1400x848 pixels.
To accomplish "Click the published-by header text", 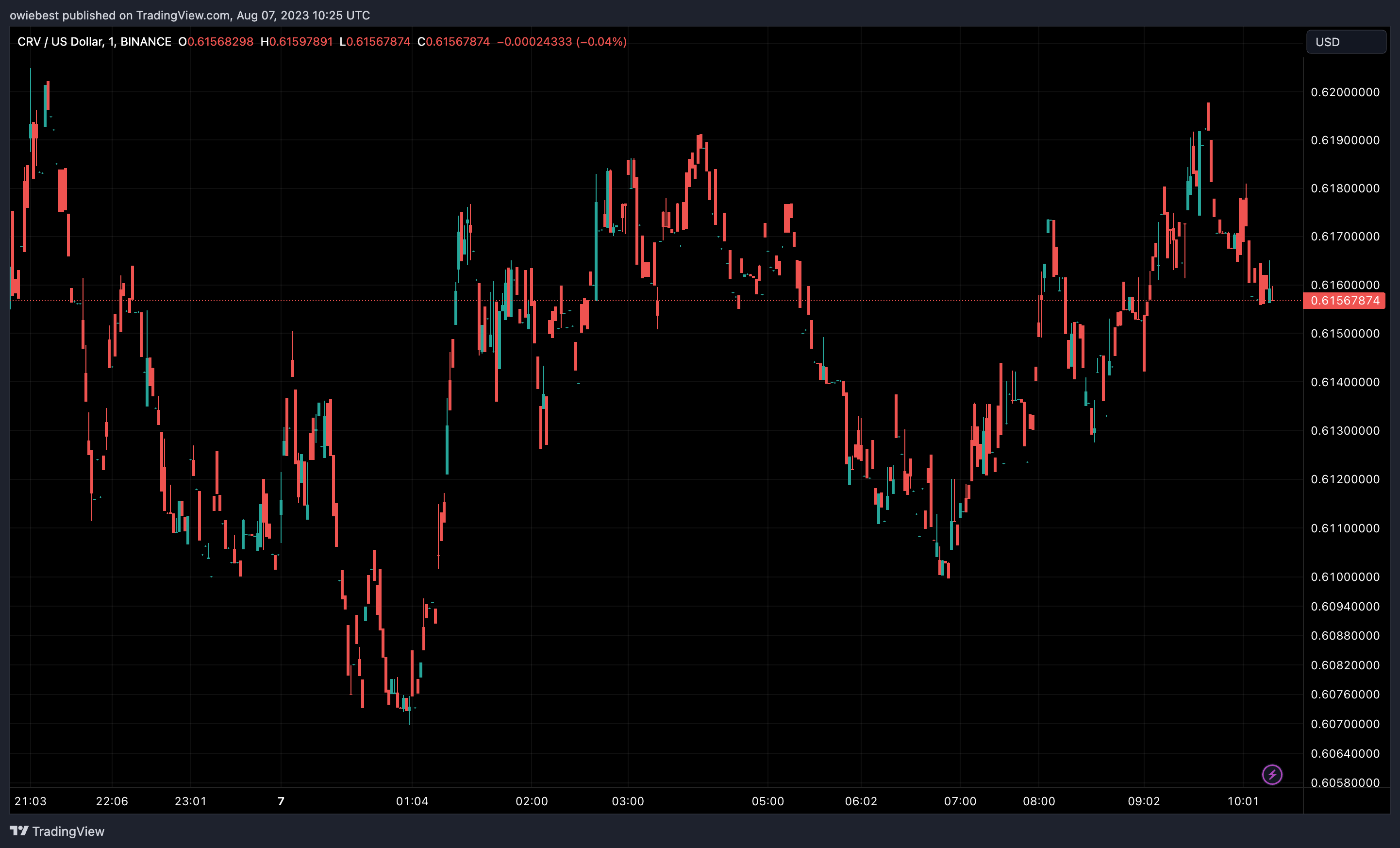I will (190, 16).
